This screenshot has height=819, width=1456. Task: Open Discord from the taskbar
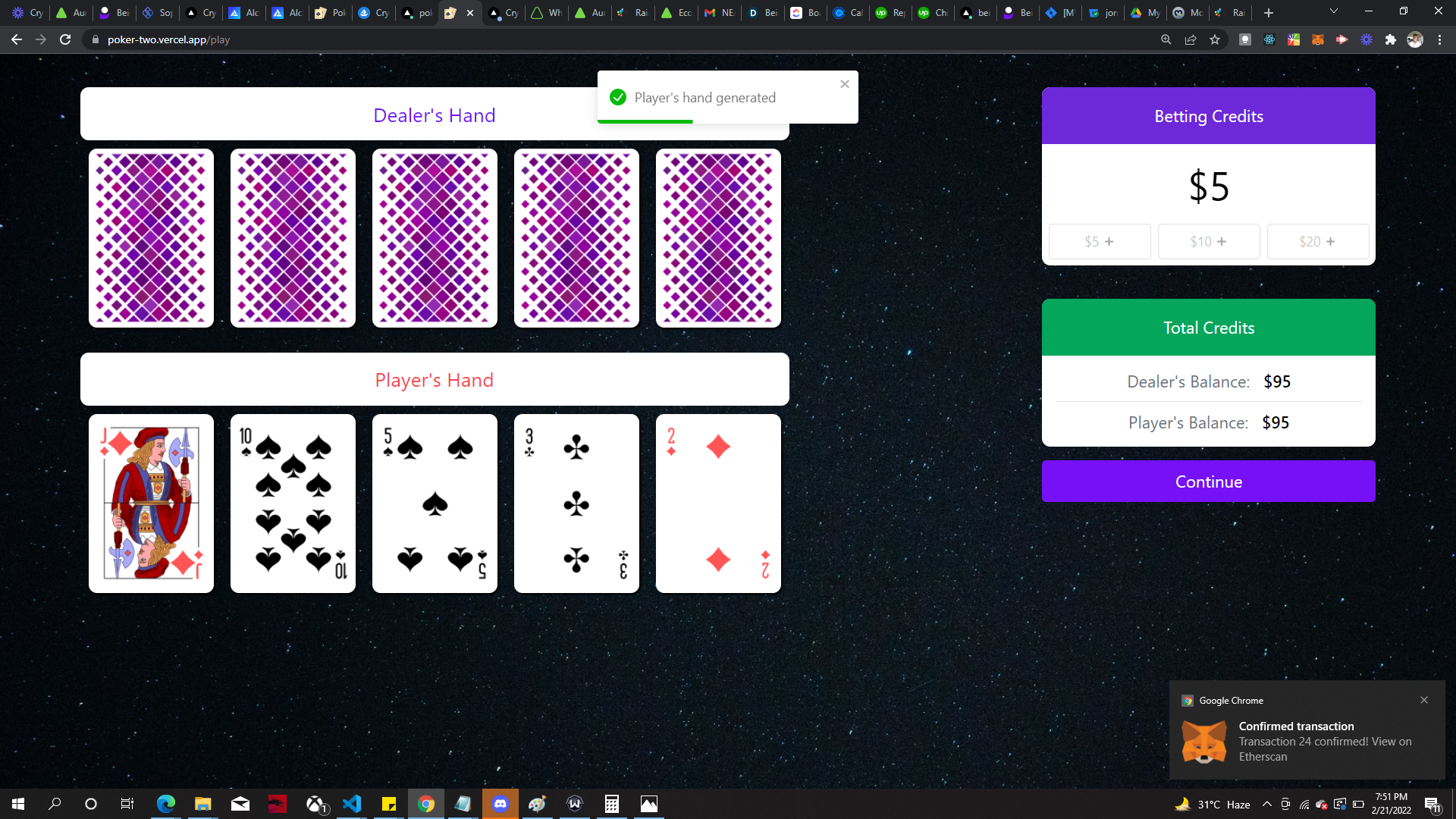pyautogui.click(x=500, y=804)
